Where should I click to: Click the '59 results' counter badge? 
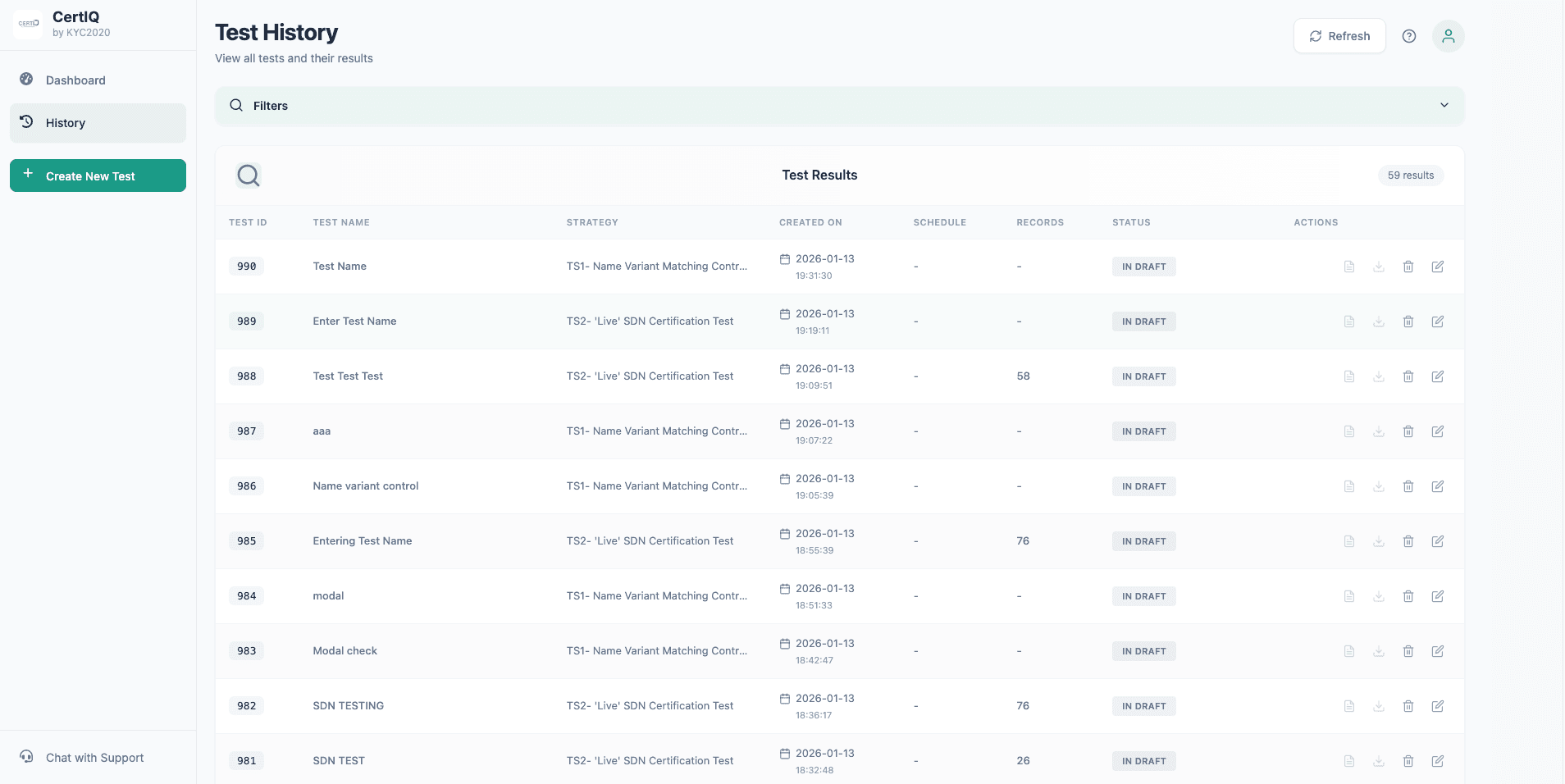click(1411, 175)
